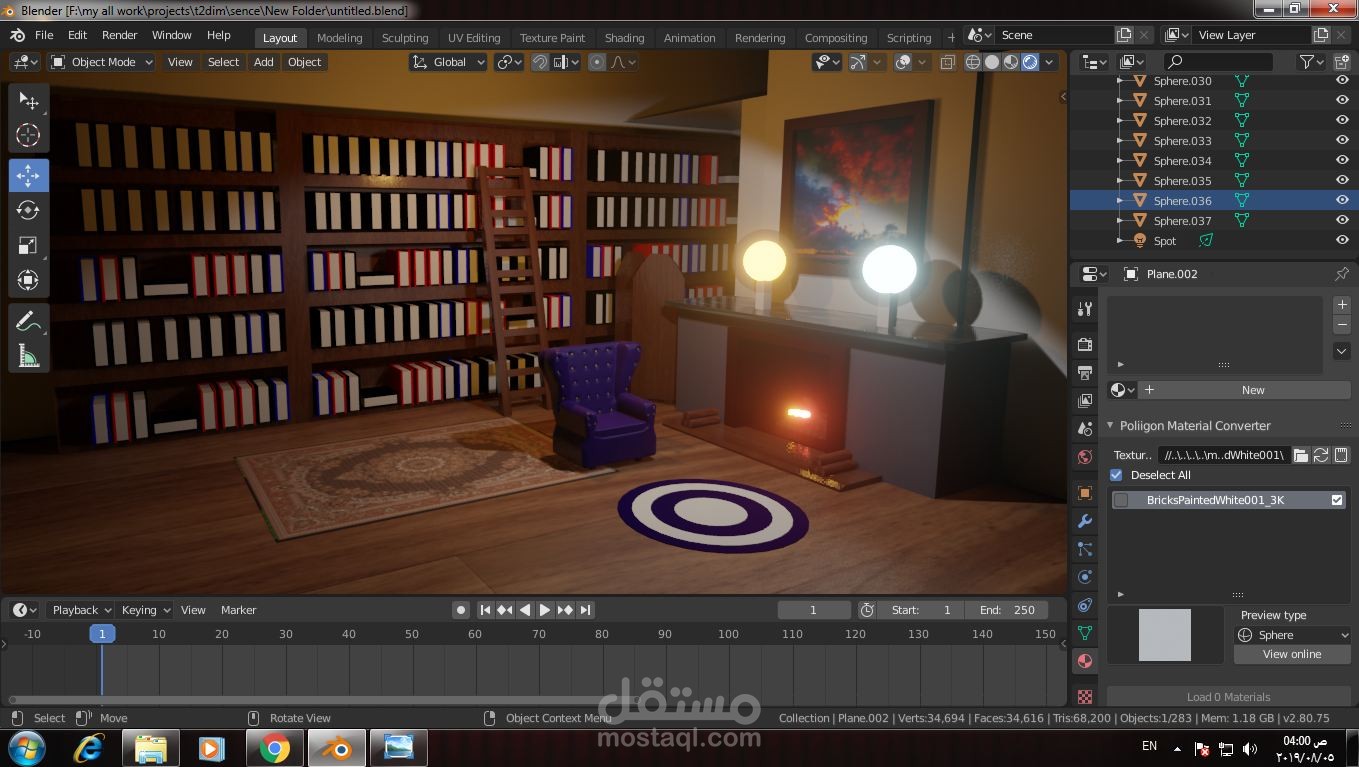Switch to the Shading workspace tab
Image resolution: width=1359 pixels, height=767 pixels.
point(624,38)
